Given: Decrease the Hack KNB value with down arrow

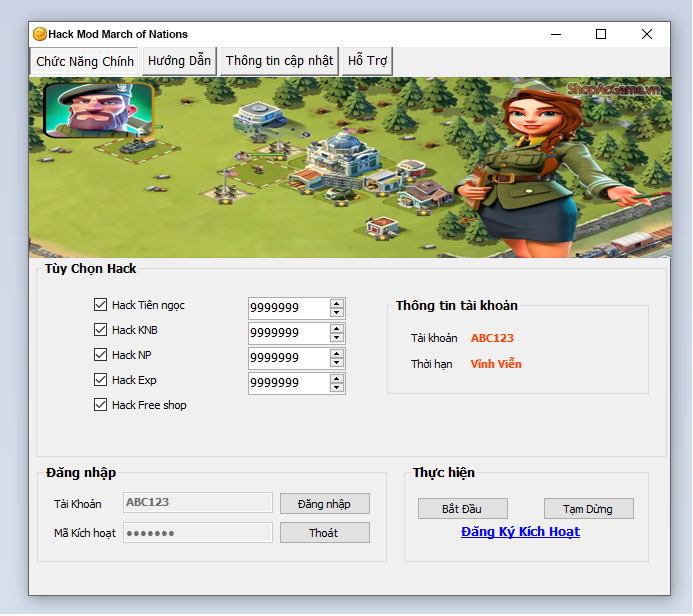Looking at the screenshot, I should pyautogui.click(x=337, y=338).
